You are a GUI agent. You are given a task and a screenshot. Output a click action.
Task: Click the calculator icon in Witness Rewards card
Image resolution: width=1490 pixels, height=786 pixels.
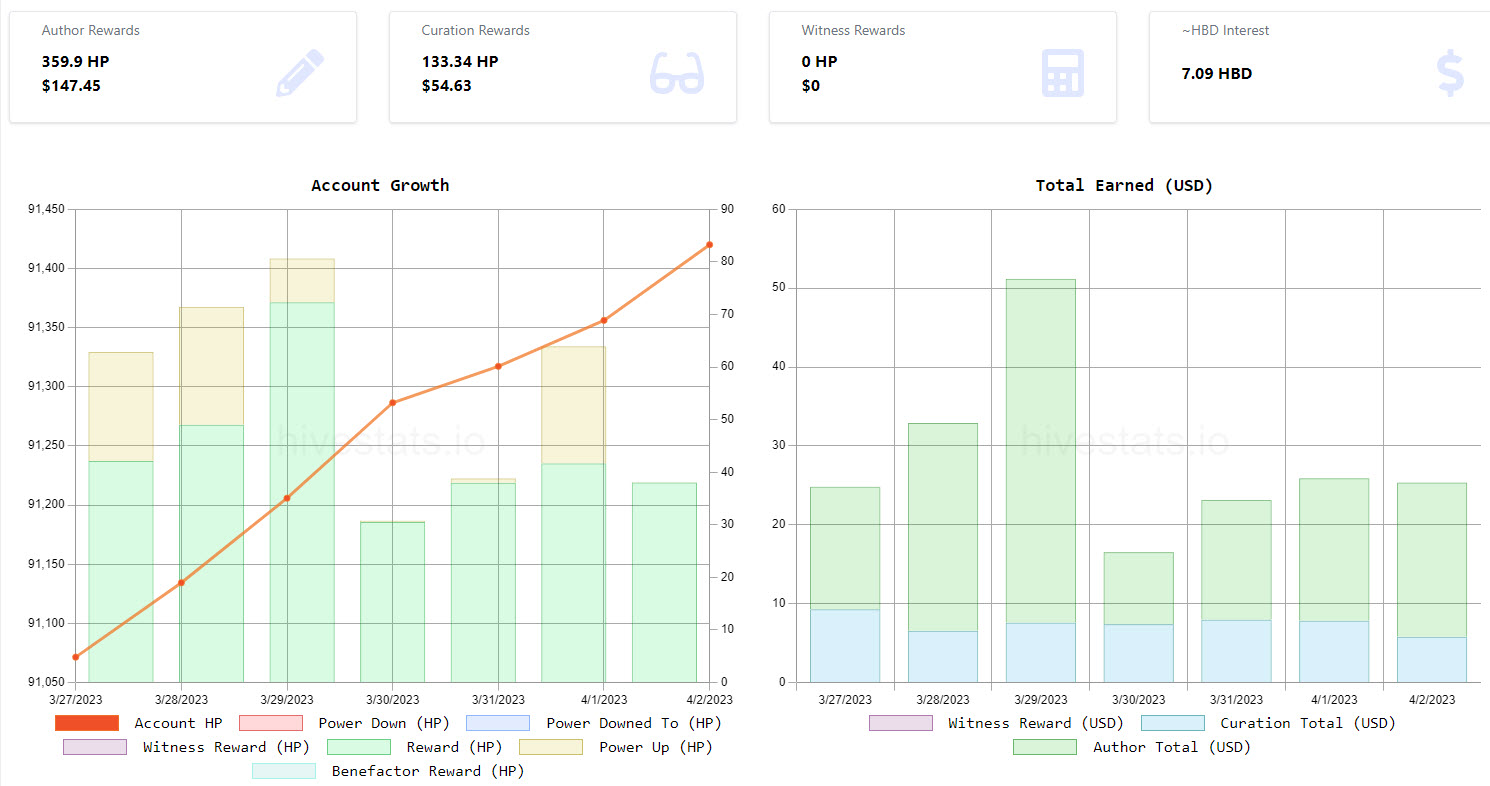coord(1063,73)
